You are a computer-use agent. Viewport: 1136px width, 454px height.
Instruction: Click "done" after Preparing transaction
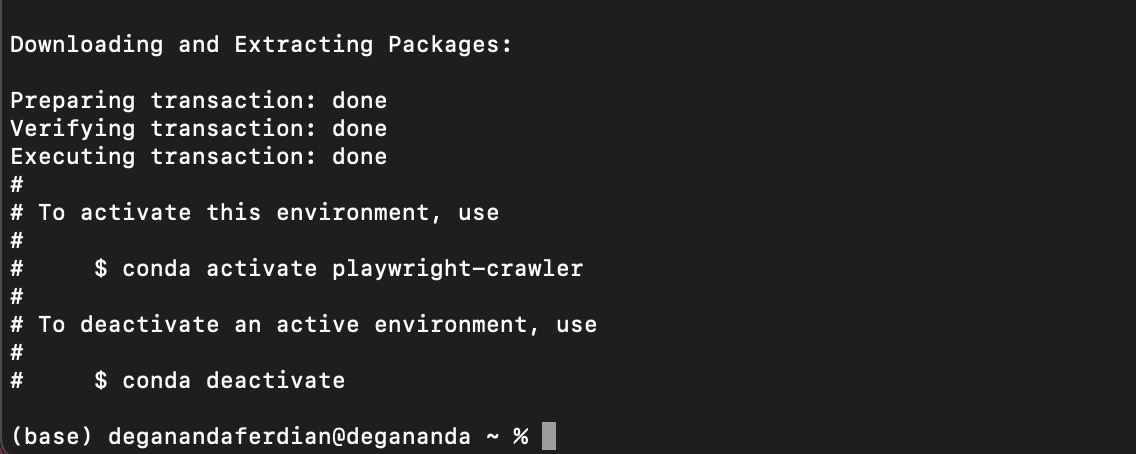click(359, 101)
